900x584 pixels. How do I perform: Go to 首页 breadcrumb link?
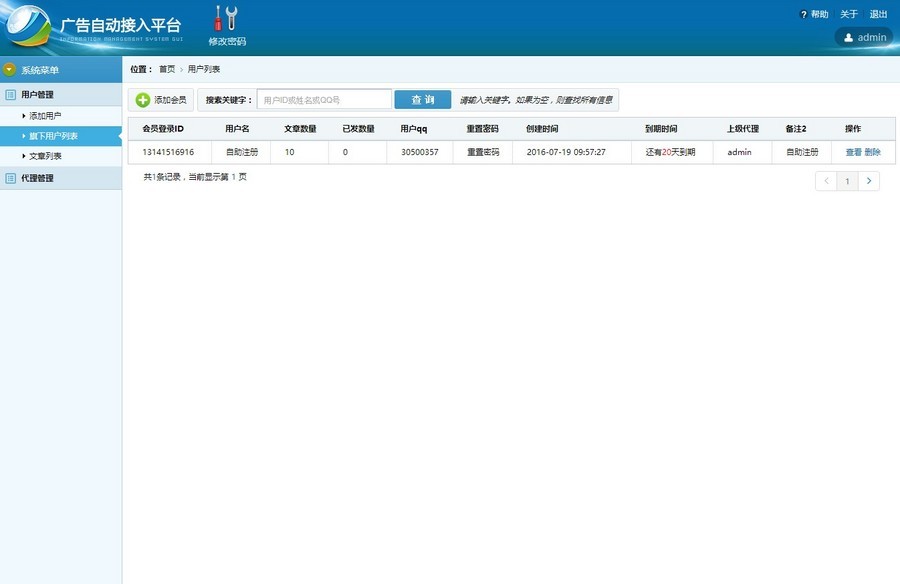(167, 69)
